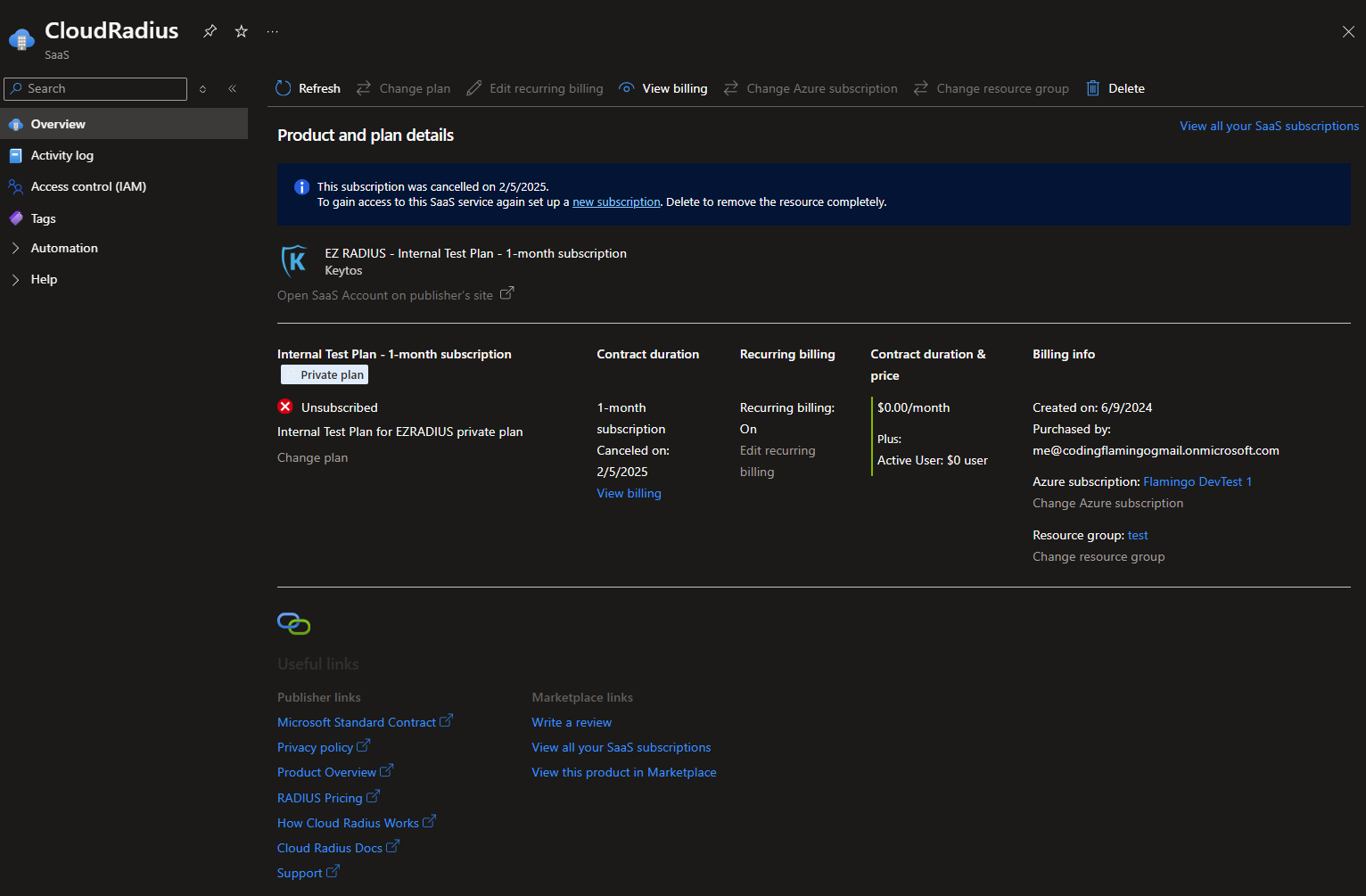Select Edit recurring billing in the toolbar
1366x896 pixels.
[x=535, y=88]
